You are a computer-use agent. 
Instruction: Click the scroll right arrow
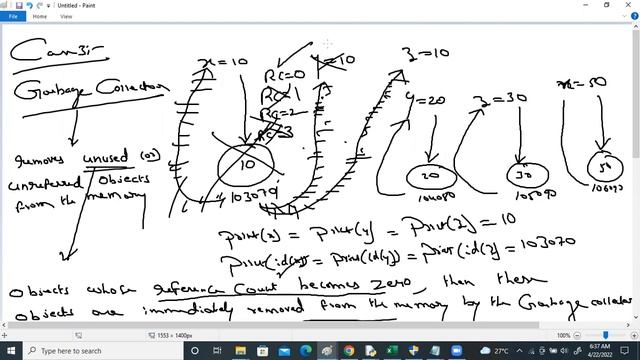(x=629, y=325)
